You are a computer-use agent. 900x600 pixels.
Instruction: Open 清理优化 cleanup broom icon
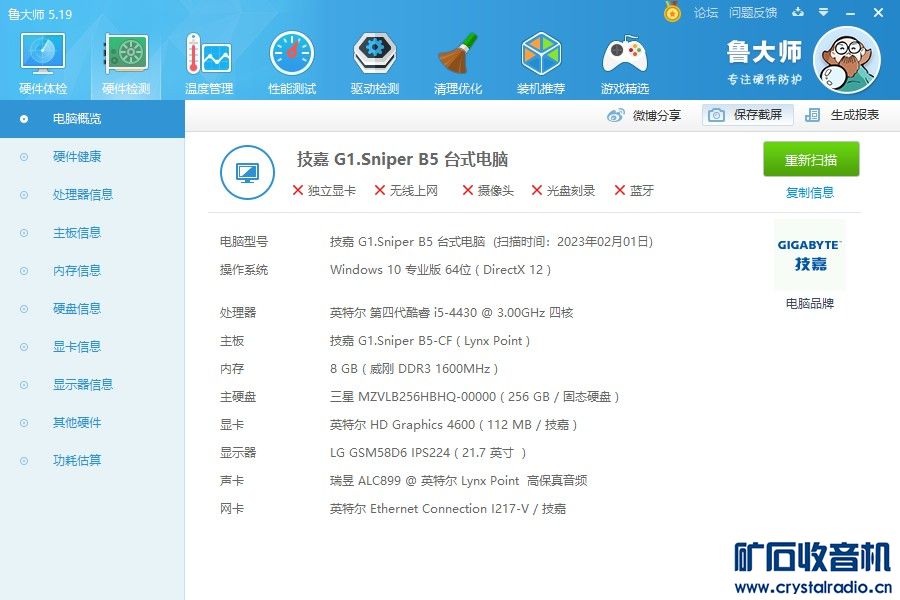[457, 63]
